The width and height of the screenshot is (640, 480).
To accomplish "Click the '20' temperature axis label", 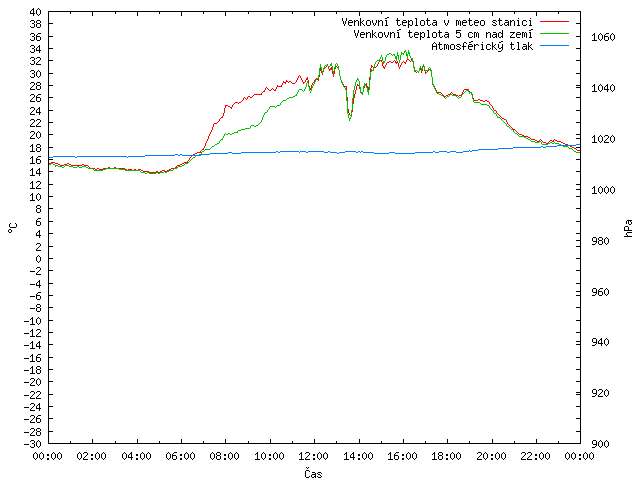I will (36, 136).
